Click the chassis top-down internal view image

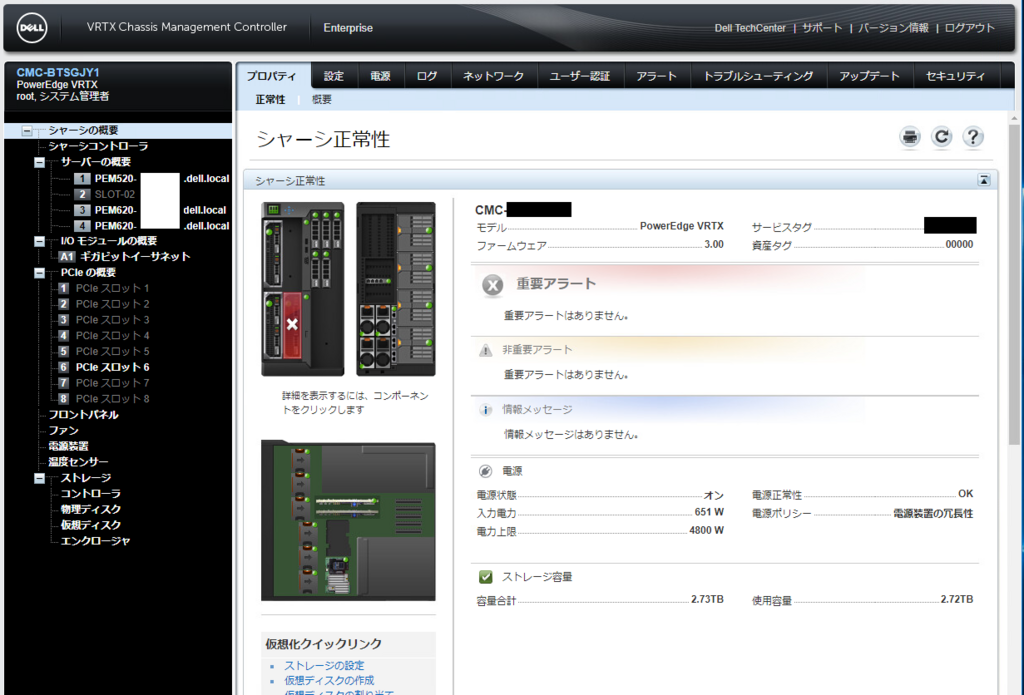[x=348, y=521]
